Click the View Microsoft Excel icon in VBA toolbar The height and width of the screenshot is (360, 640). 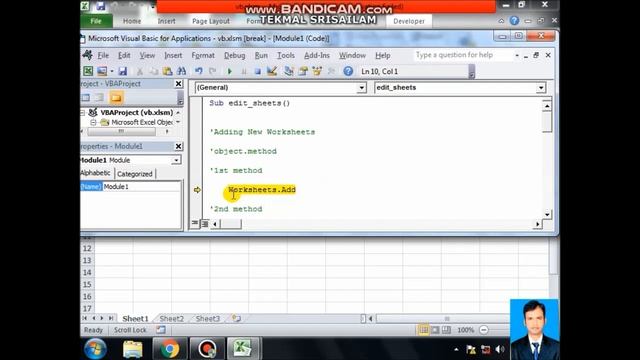coord(88,71)
